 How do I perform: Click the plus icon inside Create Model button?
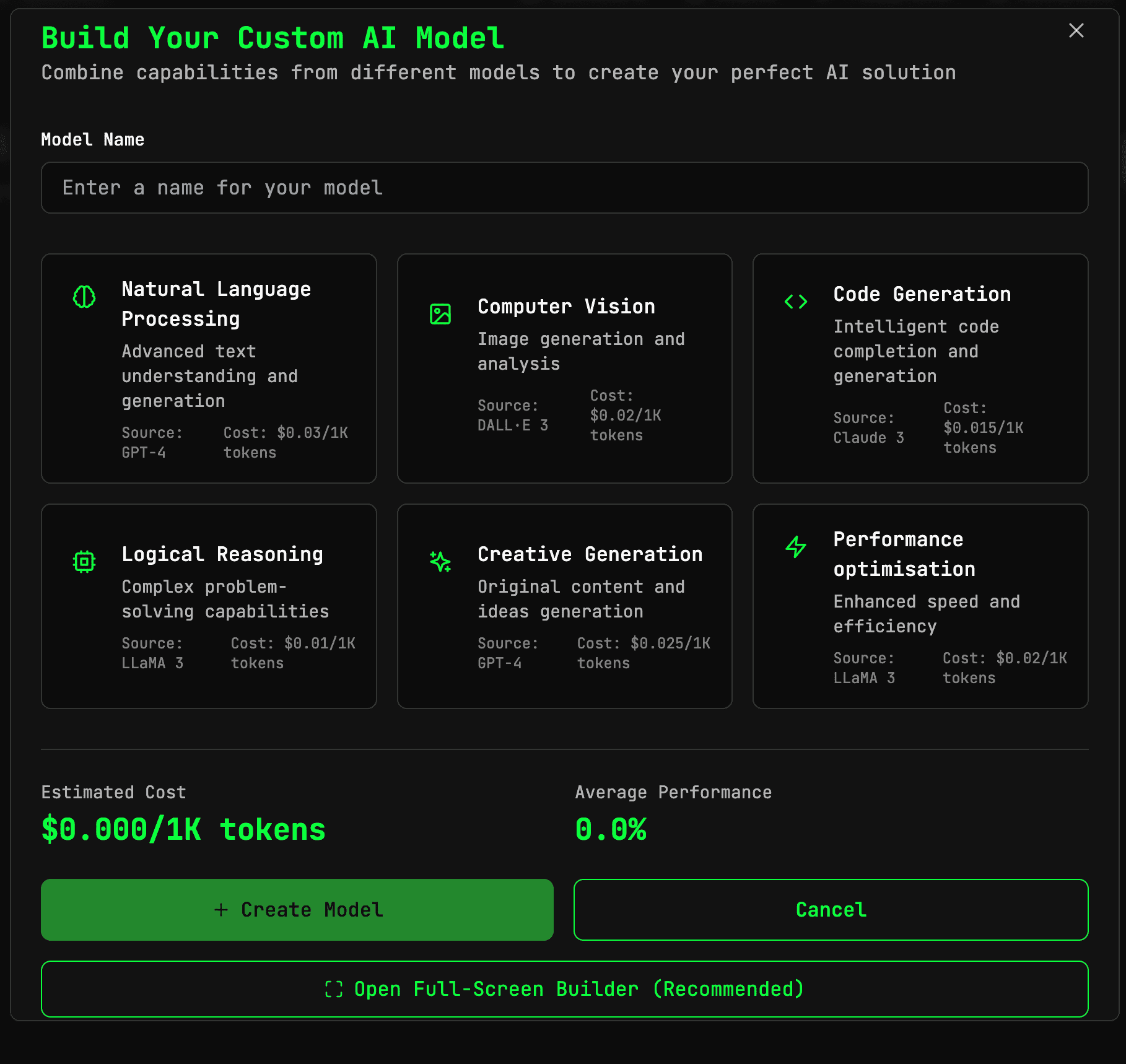coord(221,910)
